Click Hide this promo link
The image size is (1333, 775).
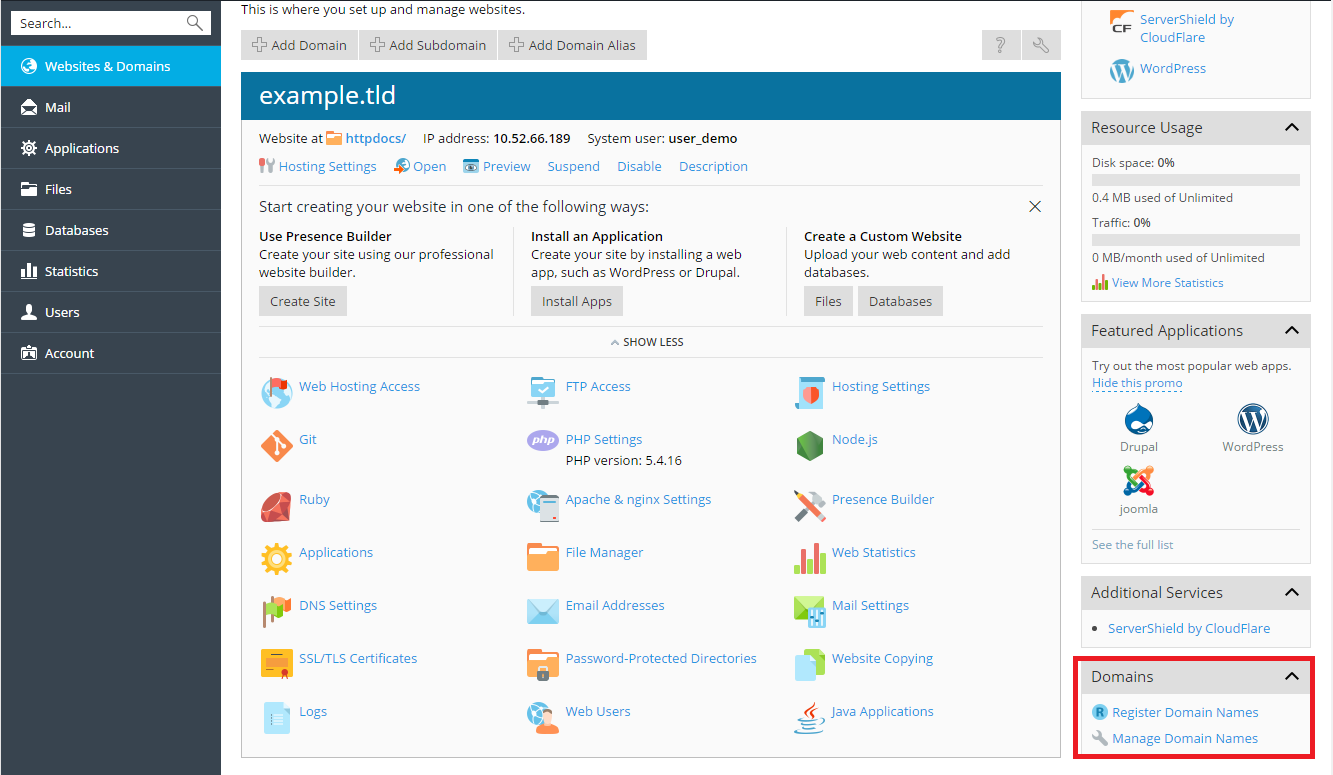[1136, 383]
